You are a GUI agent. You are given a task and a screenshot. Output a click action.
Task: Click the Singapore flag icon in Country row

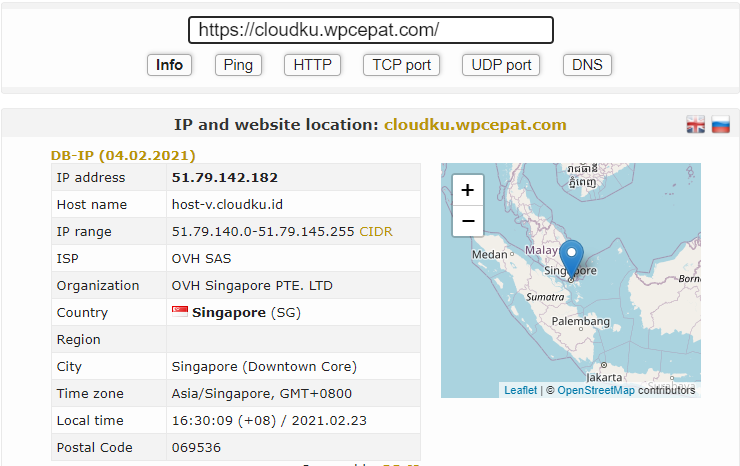click(180, 312)
